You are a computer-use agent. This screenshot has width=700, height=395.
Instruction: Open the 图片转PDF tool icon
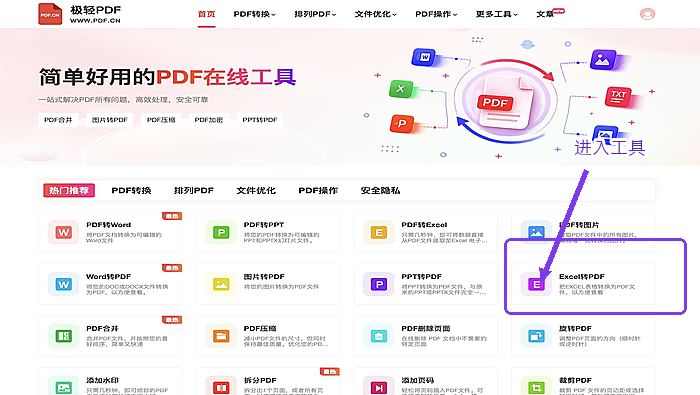(221, 284)
